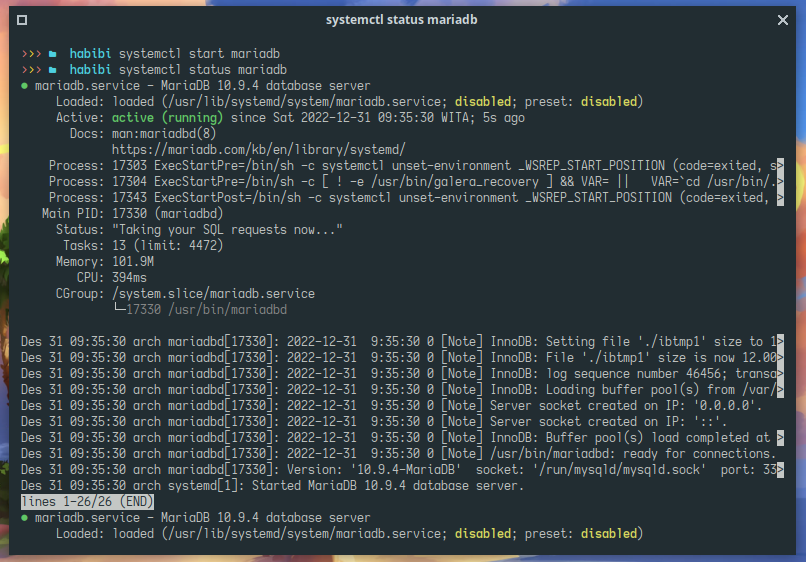The width and height of the screenshot is (806, 562).
Task: Click truncation marker on 'Buffer pool(s) load completed' line
Action: [780, 438]
